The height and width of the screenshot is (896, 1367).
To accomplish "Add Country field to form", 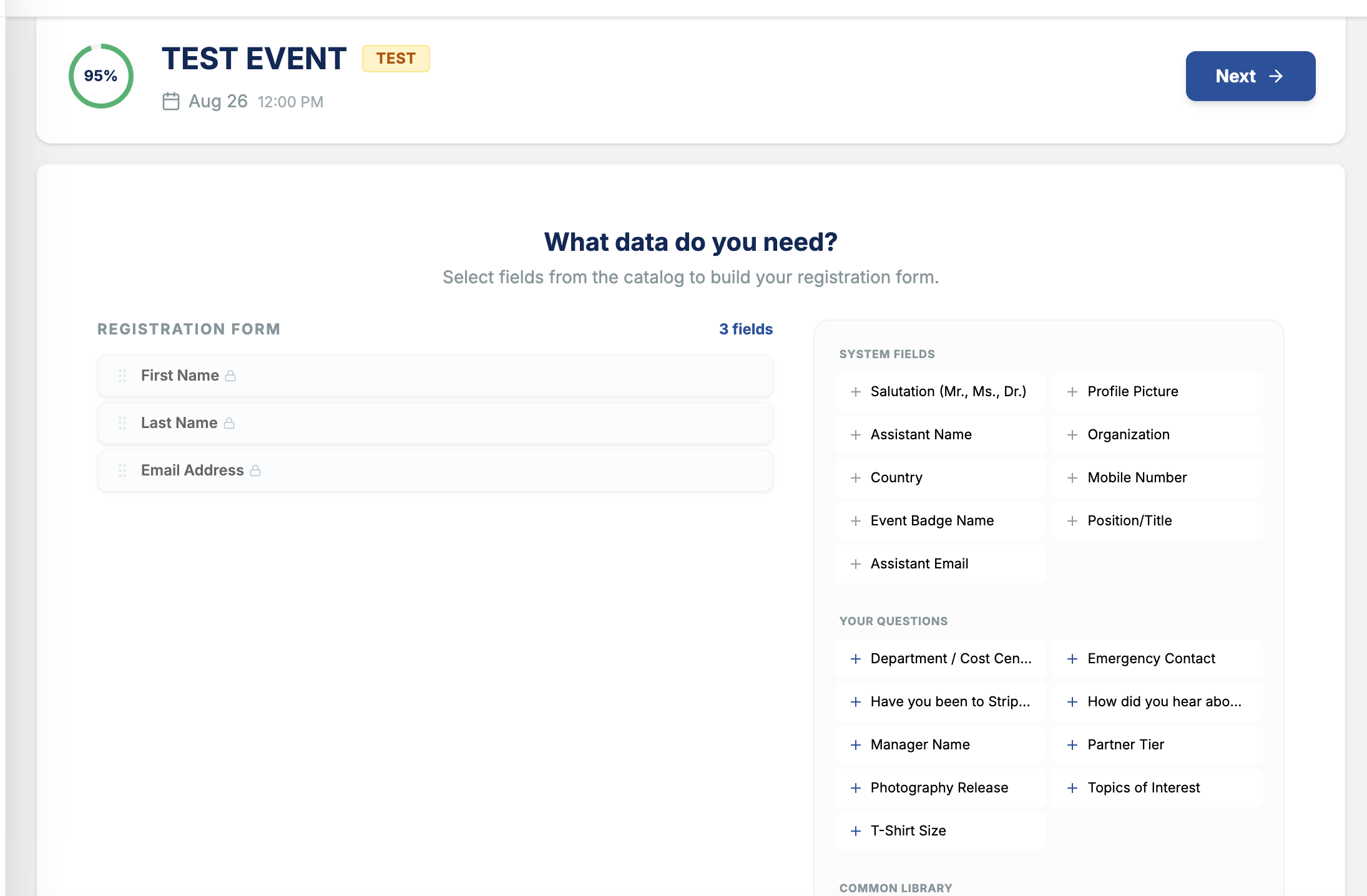I will pyautogui.click(x=940, y=478).
